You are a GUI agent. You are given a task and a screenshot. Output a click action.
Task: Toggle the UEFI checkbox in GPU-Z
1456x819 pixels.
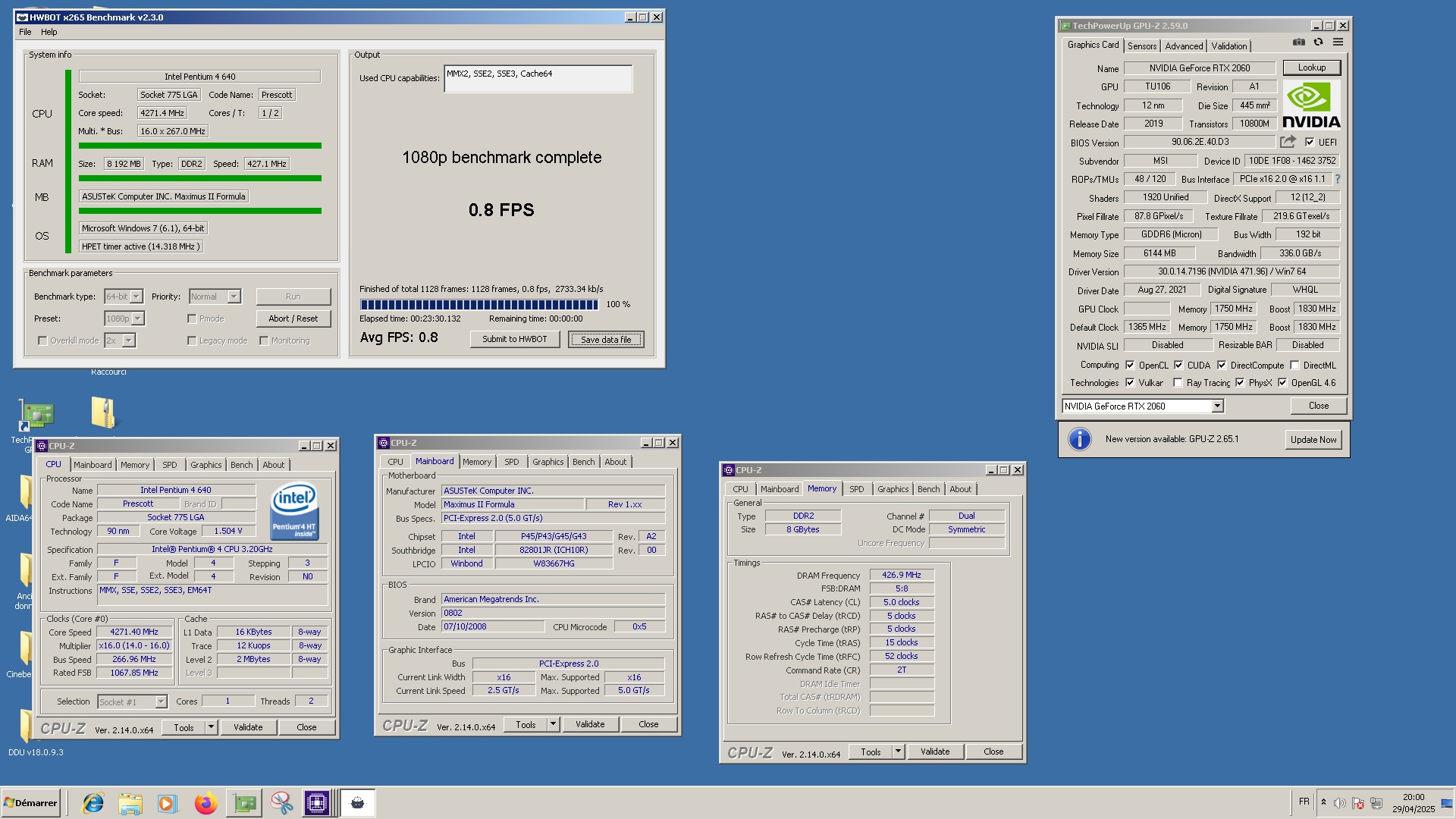(x=1310, y=142)
